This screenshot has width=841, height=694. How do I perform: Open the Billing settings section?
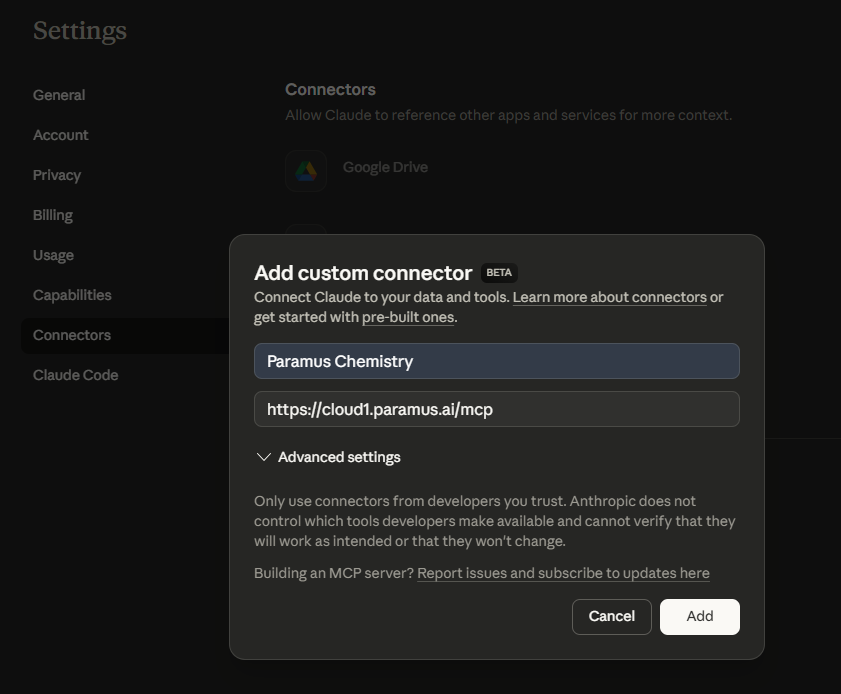click(53, 215)
